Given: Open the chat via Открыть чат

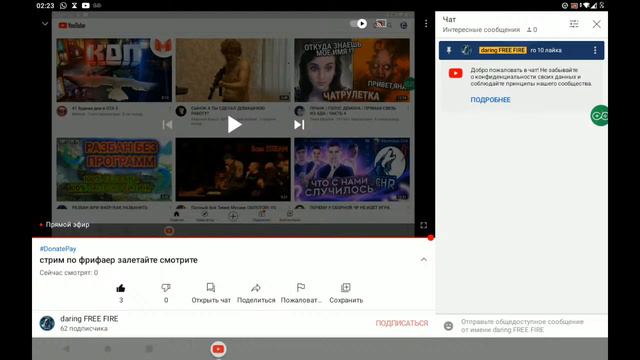Looking at the screenshot, I should [211, 293].
